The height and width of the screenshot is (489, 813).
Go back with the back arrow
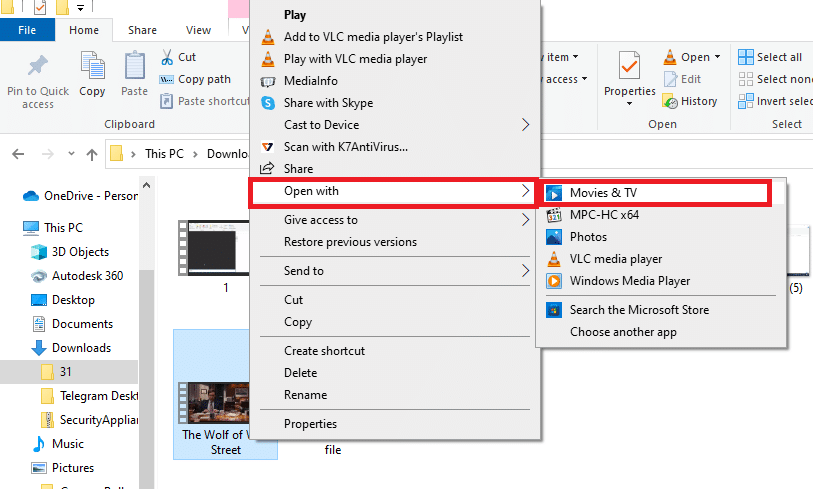(18, 154)
